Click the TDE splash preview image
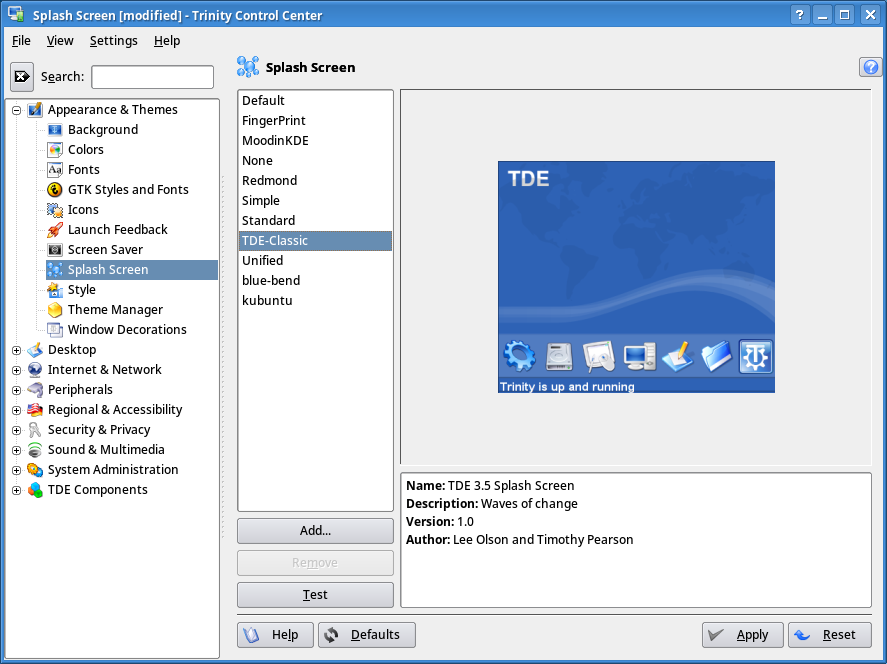The image size is (887, 664). (636, 277)
